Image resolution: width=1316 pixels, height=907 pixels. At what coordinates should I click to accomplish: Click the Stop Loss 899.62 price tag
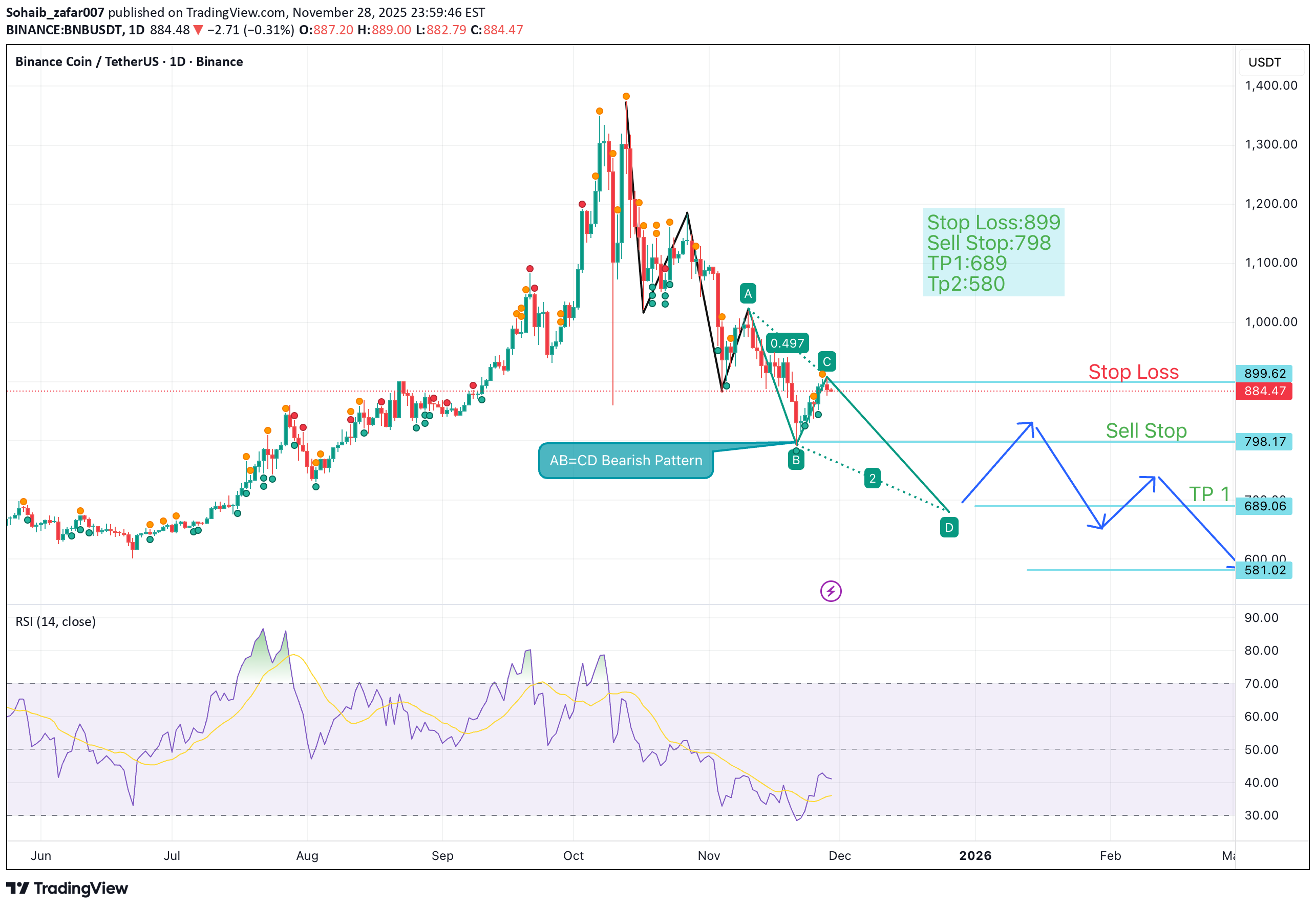pyautogui.click(x=1264, y=373)
